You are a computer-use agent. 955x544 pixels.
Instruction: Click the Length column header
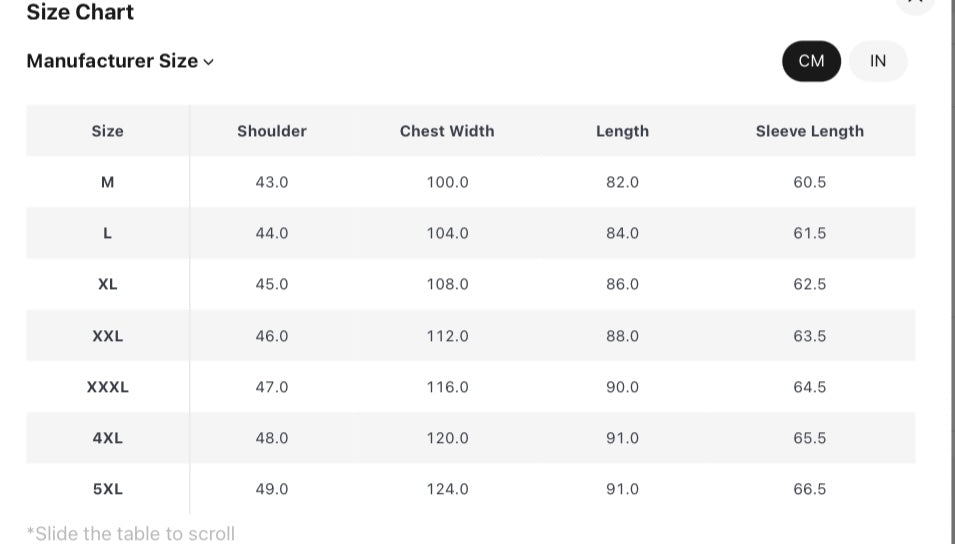(x=622, y=131)
